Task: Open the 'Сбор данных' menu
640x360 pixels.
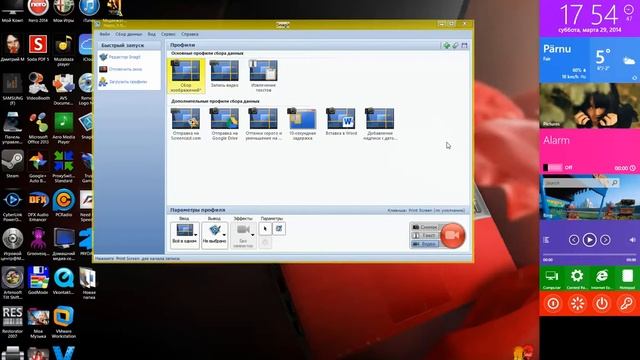Action: point(129,34)
